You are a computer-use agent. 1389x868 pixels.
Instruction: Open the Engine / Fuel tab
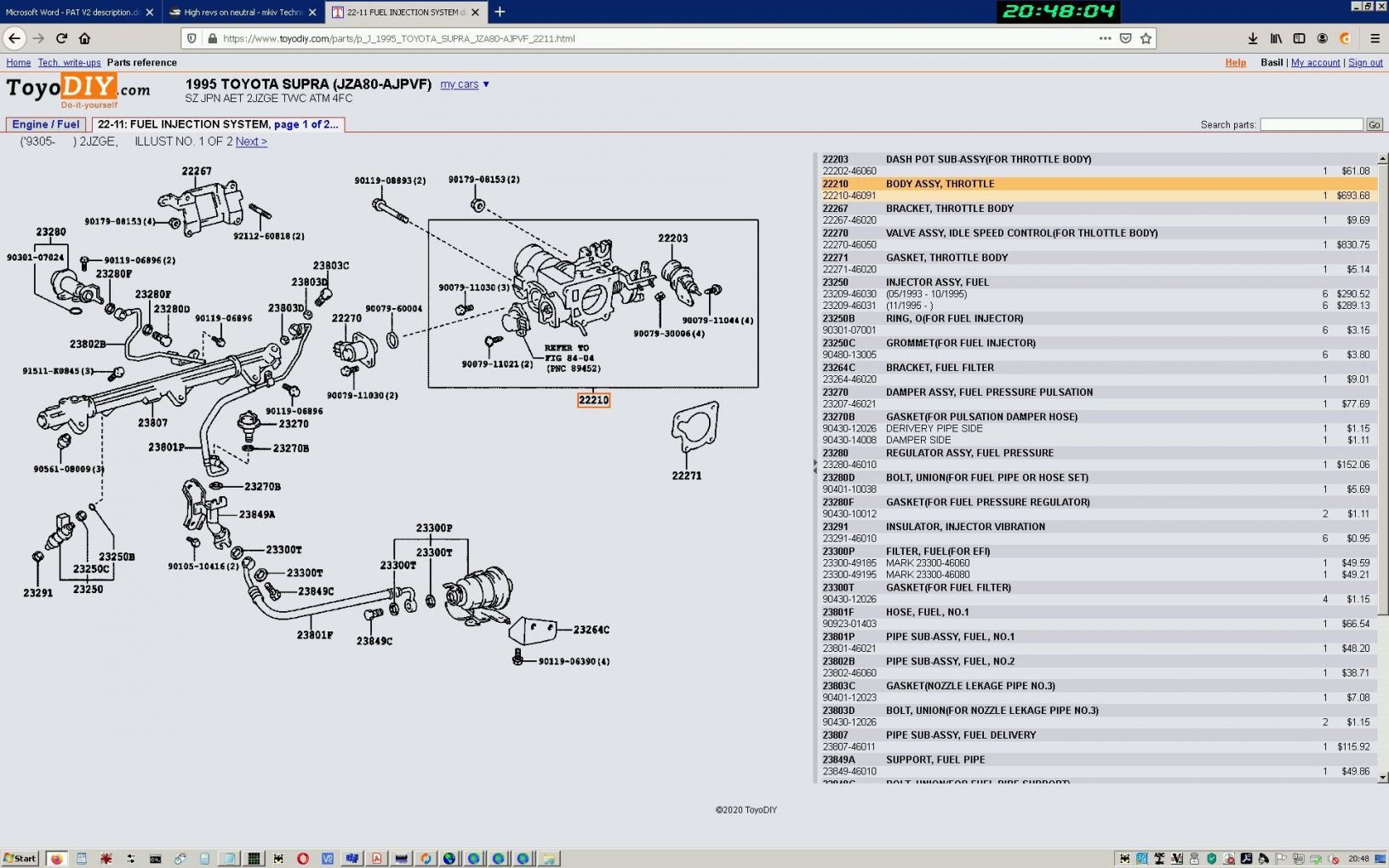pos(46,124)
